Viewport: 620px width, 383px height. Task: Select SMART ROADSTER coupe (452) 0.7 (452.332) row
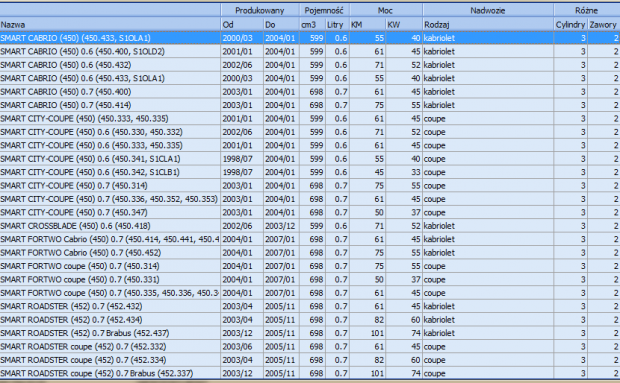pos(310,347)
